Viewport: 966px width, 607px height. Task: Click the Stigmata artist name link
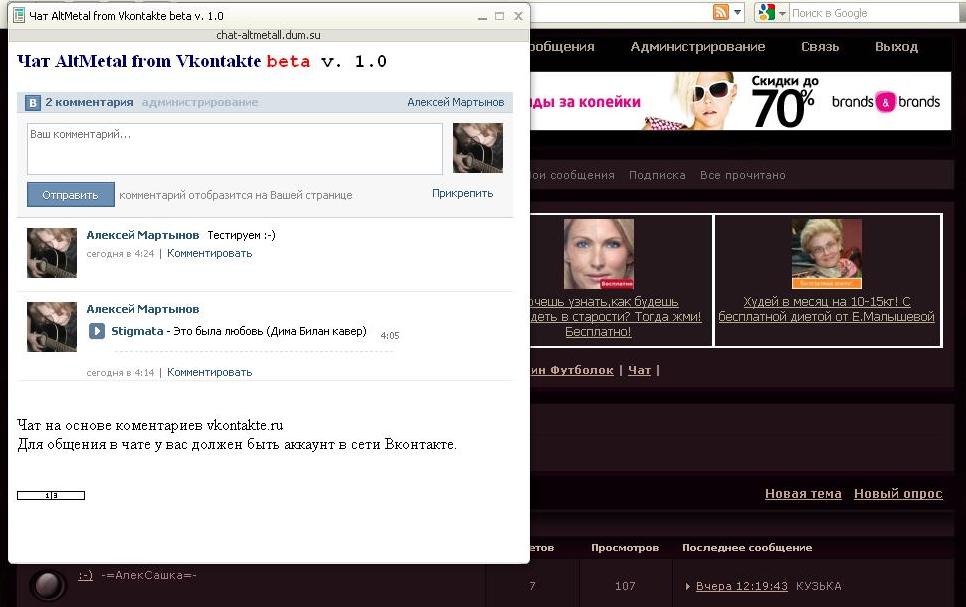[137, 331]
